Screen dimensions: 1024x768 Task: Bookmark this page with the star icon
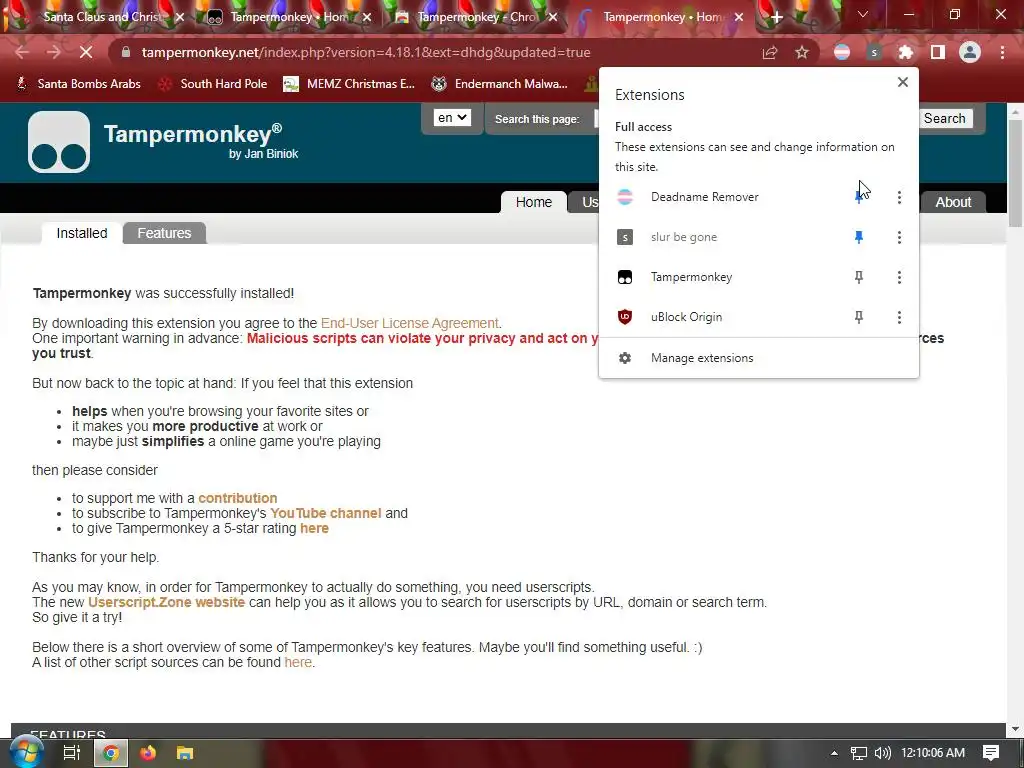coord(802,52)
